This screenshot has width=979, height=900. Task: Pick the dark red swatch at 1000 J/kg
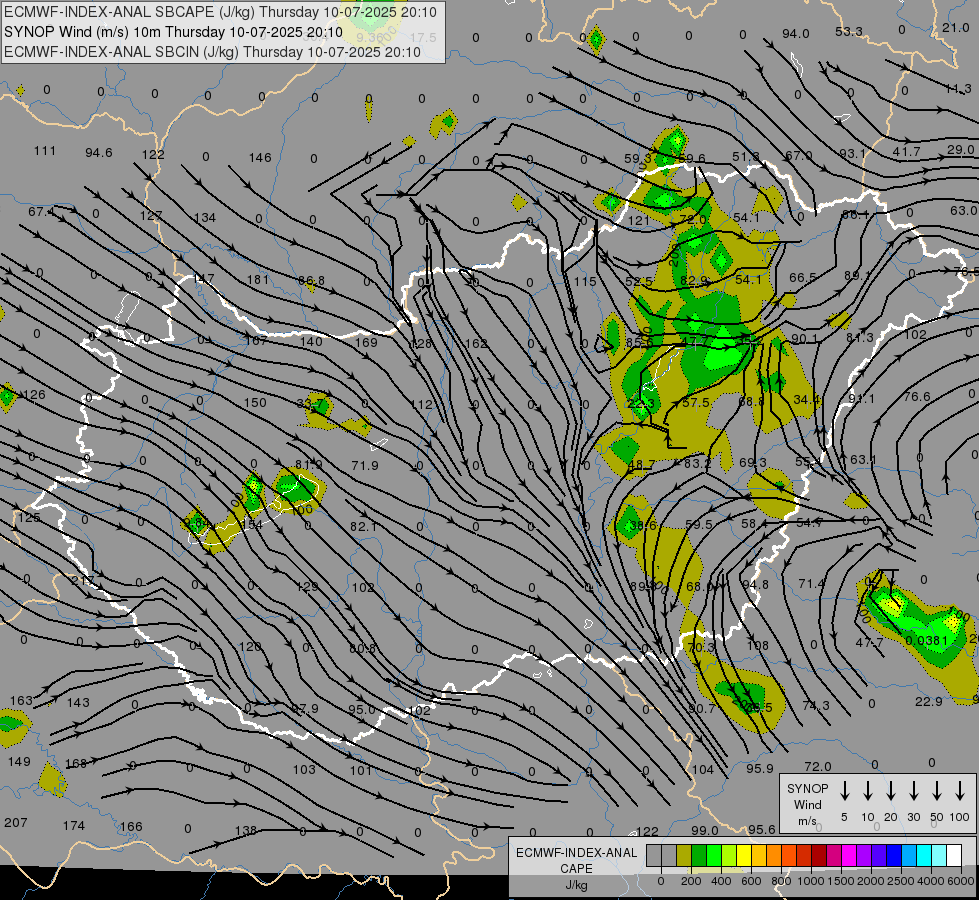[819, 855]
